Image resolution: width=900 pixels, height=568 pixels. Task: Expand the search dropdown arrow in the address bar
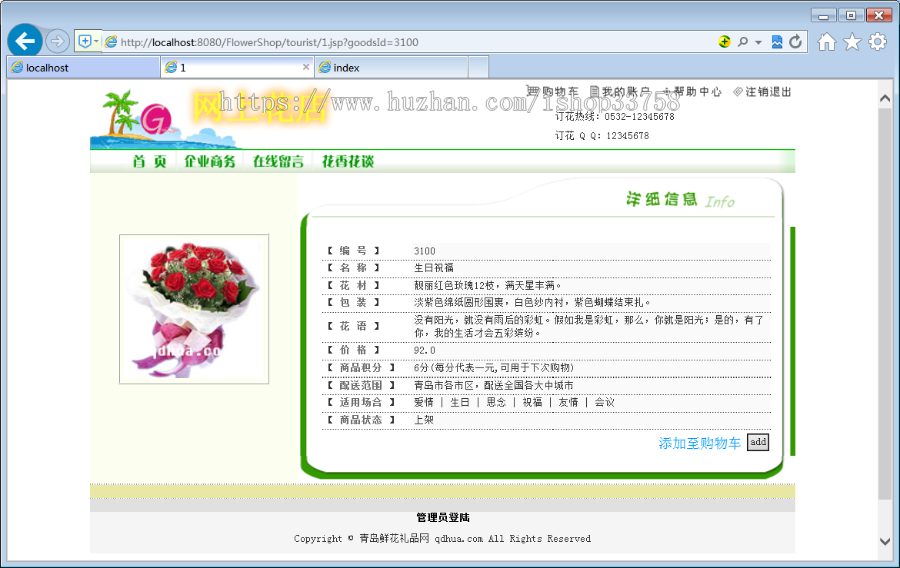click(x=758, y=42)
